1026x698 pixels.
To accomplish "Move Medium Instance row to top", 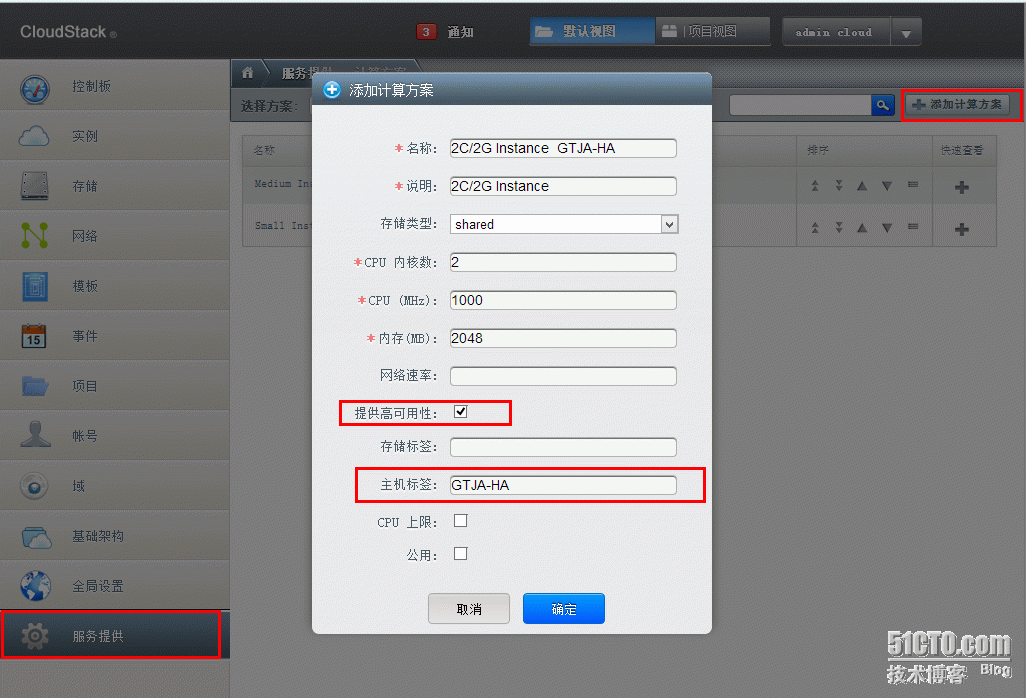I will click(815, 186).
